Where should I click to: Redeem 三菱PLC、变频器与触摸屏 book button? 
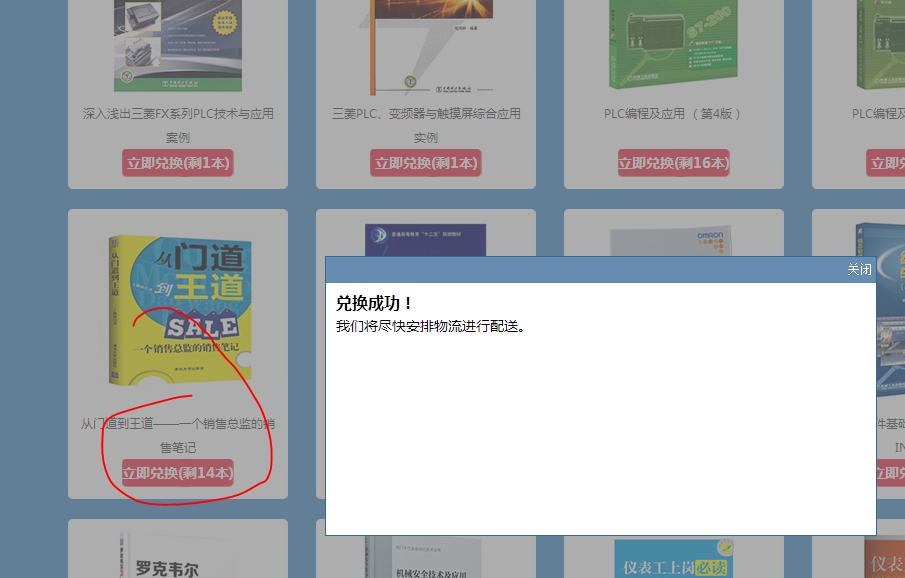[x=426, y=163]
